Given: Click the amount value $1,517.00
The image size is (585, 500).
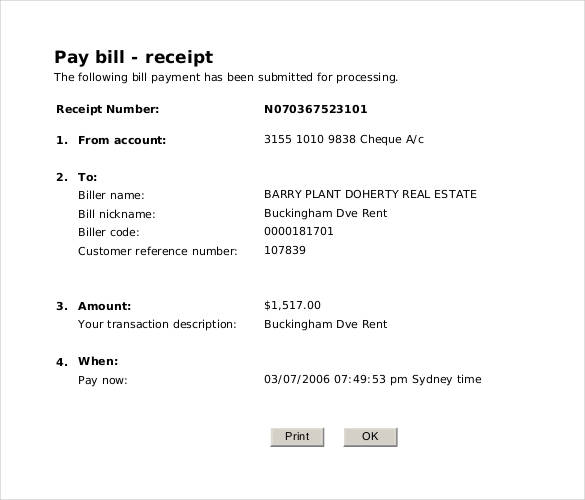Looking at the screenshot, I should pyautogui.click(x=292, y=305).
